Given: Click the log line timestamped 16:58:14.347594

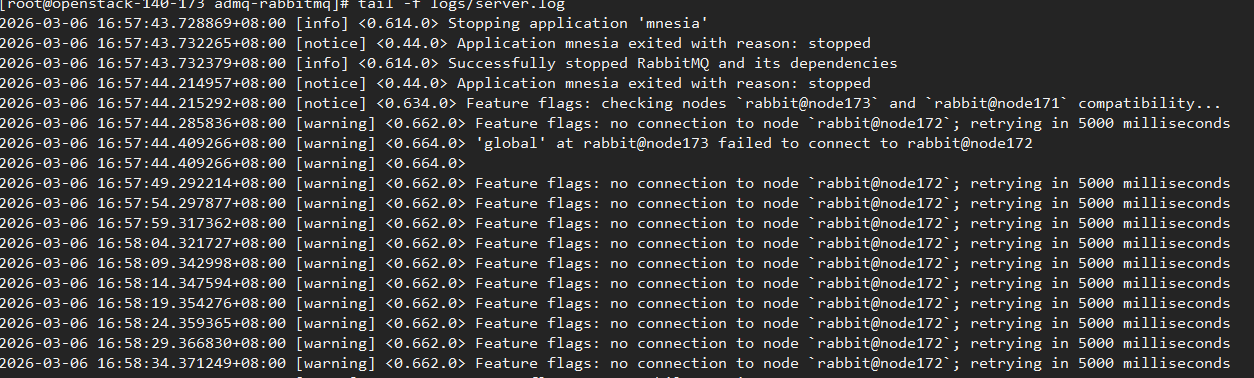Looking at the screenshot, I should click(615, 283).
